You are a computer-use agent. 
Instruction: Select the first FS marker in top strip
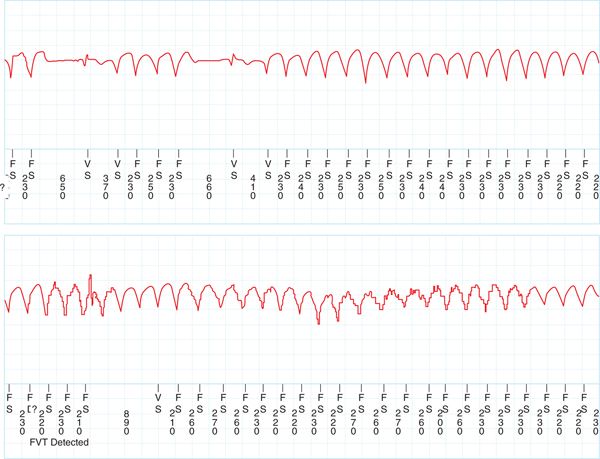tap(13, 168)
